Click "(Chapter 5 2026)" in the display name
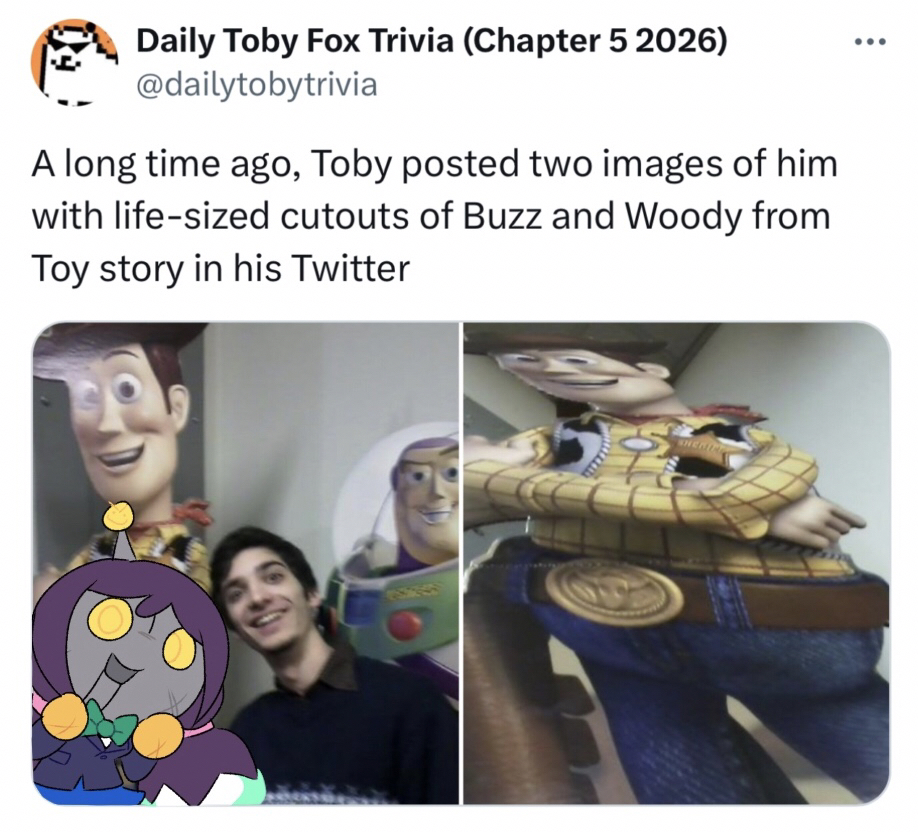This screenshot has width=918, height=832. point(596,43)
